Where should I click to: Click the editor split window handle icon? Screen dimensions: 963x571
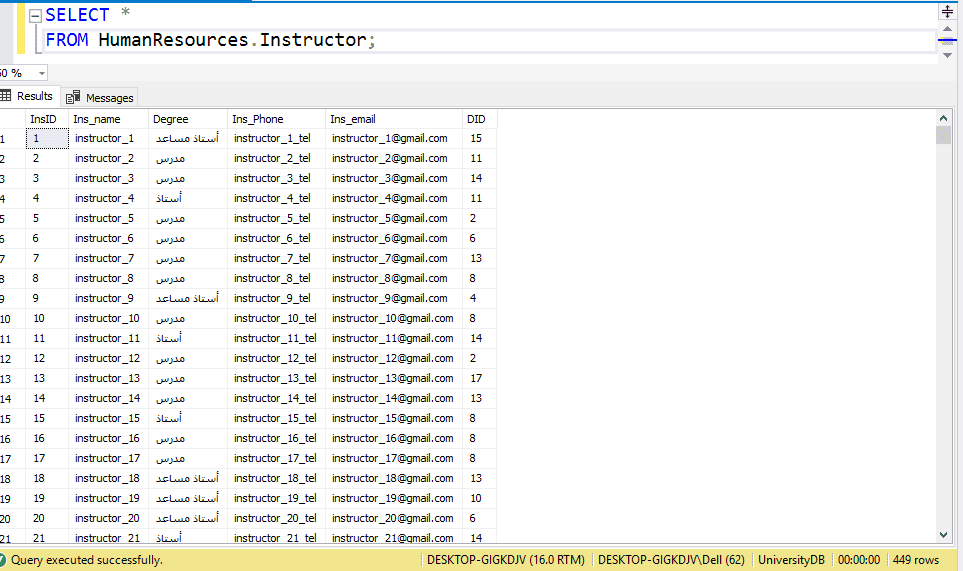tap(947, 11)
